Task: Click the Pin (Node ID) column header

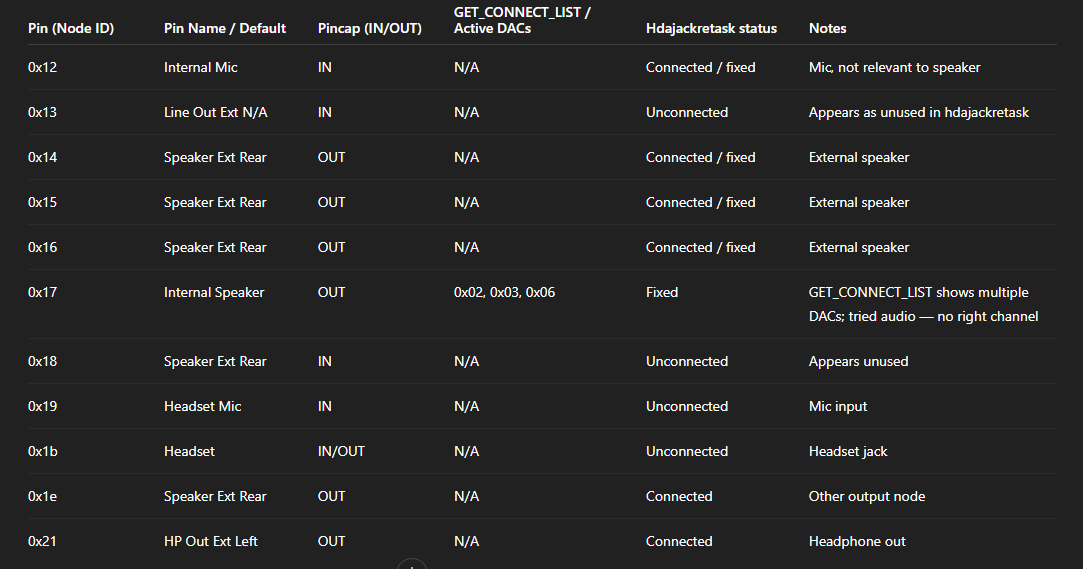Action: tap(71, 28)
